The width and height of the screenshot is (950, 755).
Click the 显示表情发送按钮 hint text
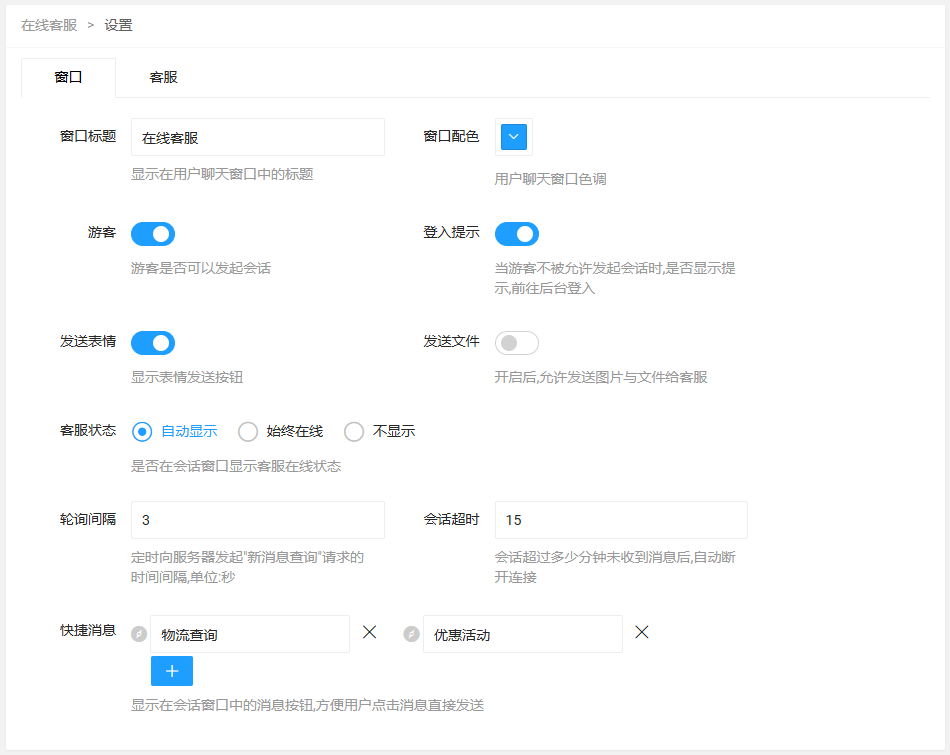click(187, 378)
